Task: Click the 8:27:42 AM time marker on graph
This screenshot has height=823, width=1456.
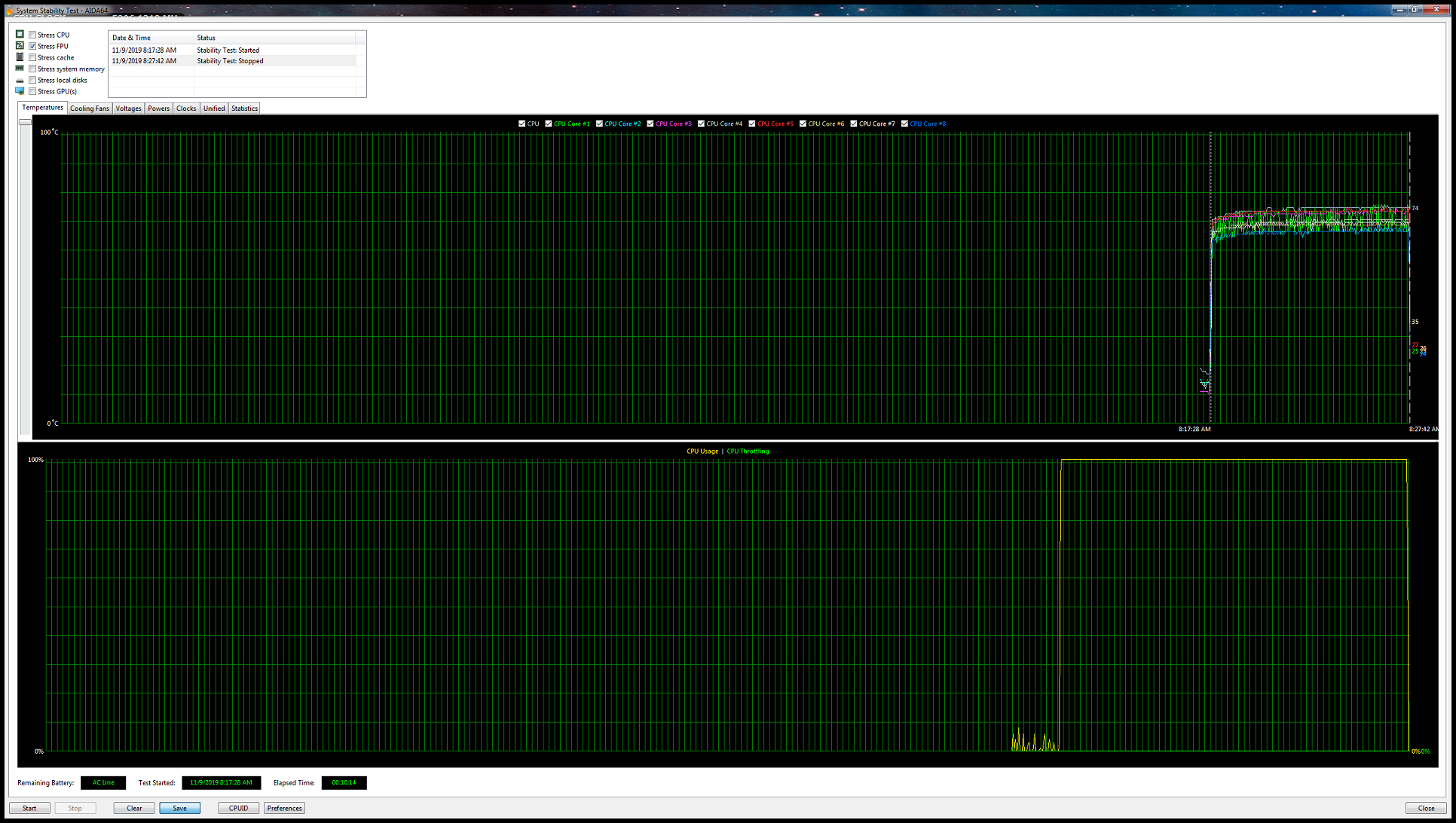Action: pyautogui.click(x=1424, y=430)
